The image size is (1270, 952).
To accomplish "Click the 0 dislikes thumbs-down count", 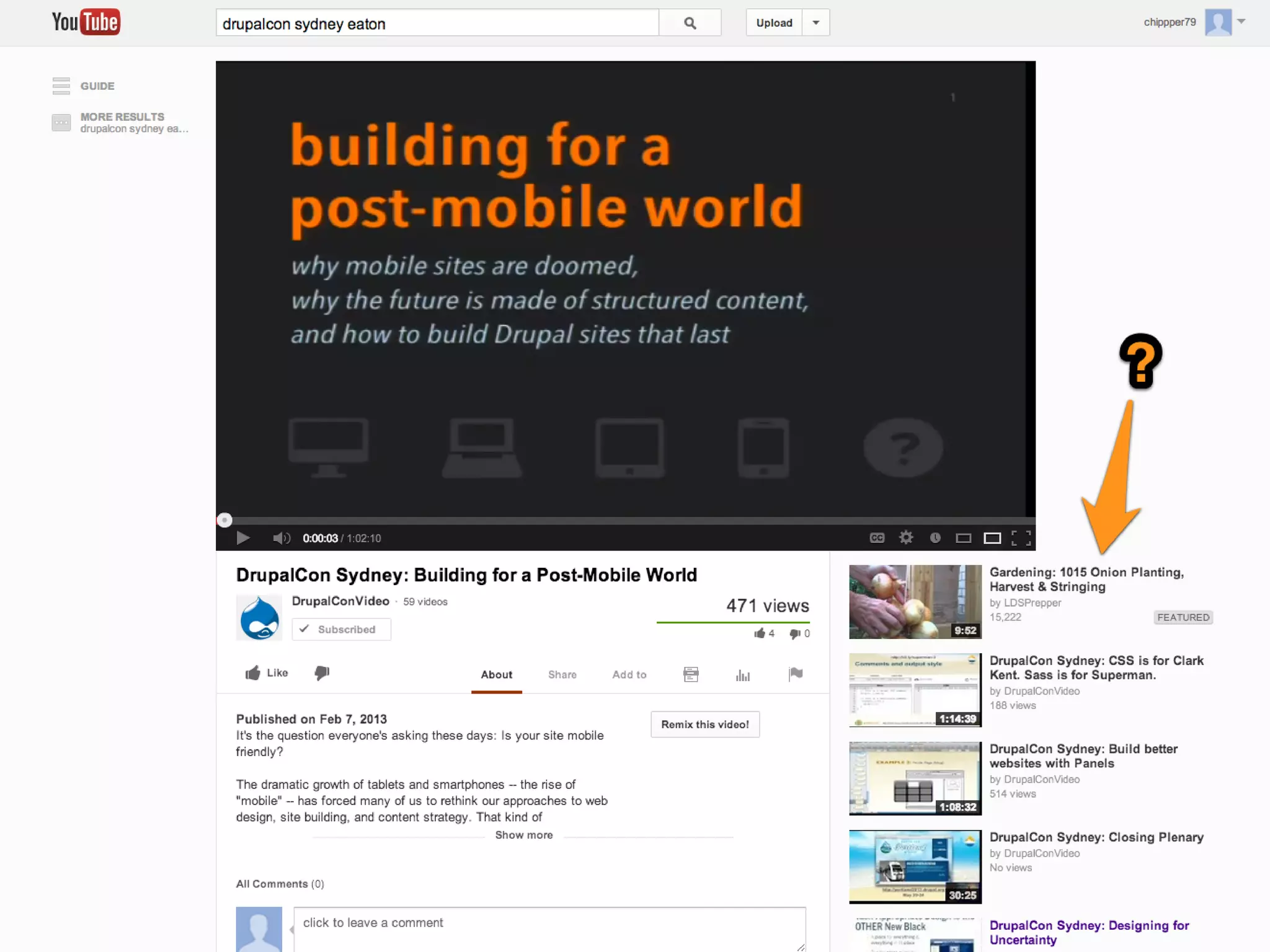I will point(799,633).
